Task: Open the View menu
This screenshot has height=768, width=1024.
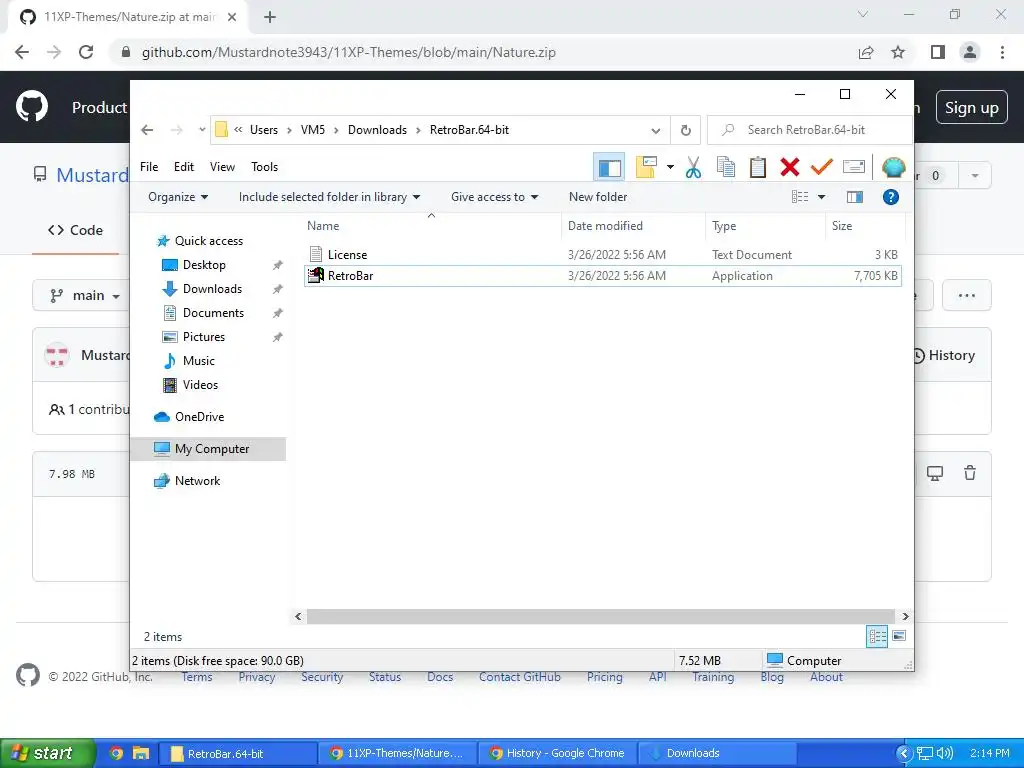Action: pyautogui.click(x=222, y=167)
